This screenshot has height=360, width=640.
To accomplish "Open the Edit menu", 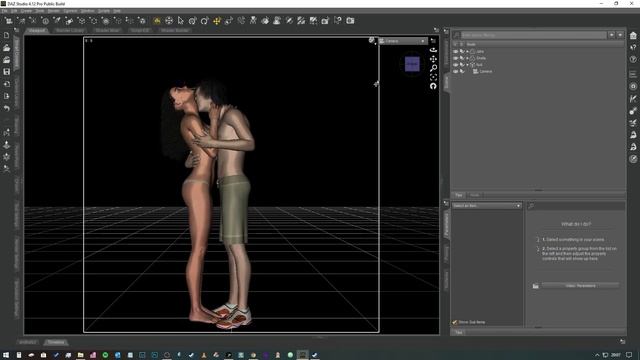I will (14, 11).
